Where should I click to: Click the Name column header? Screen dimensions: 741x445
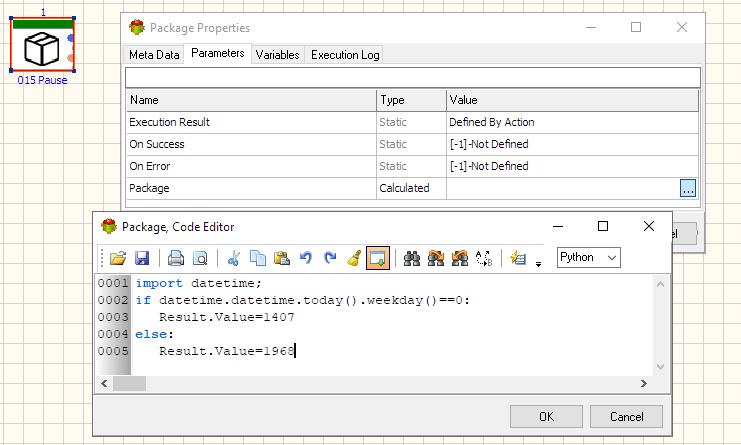point(251,100)
